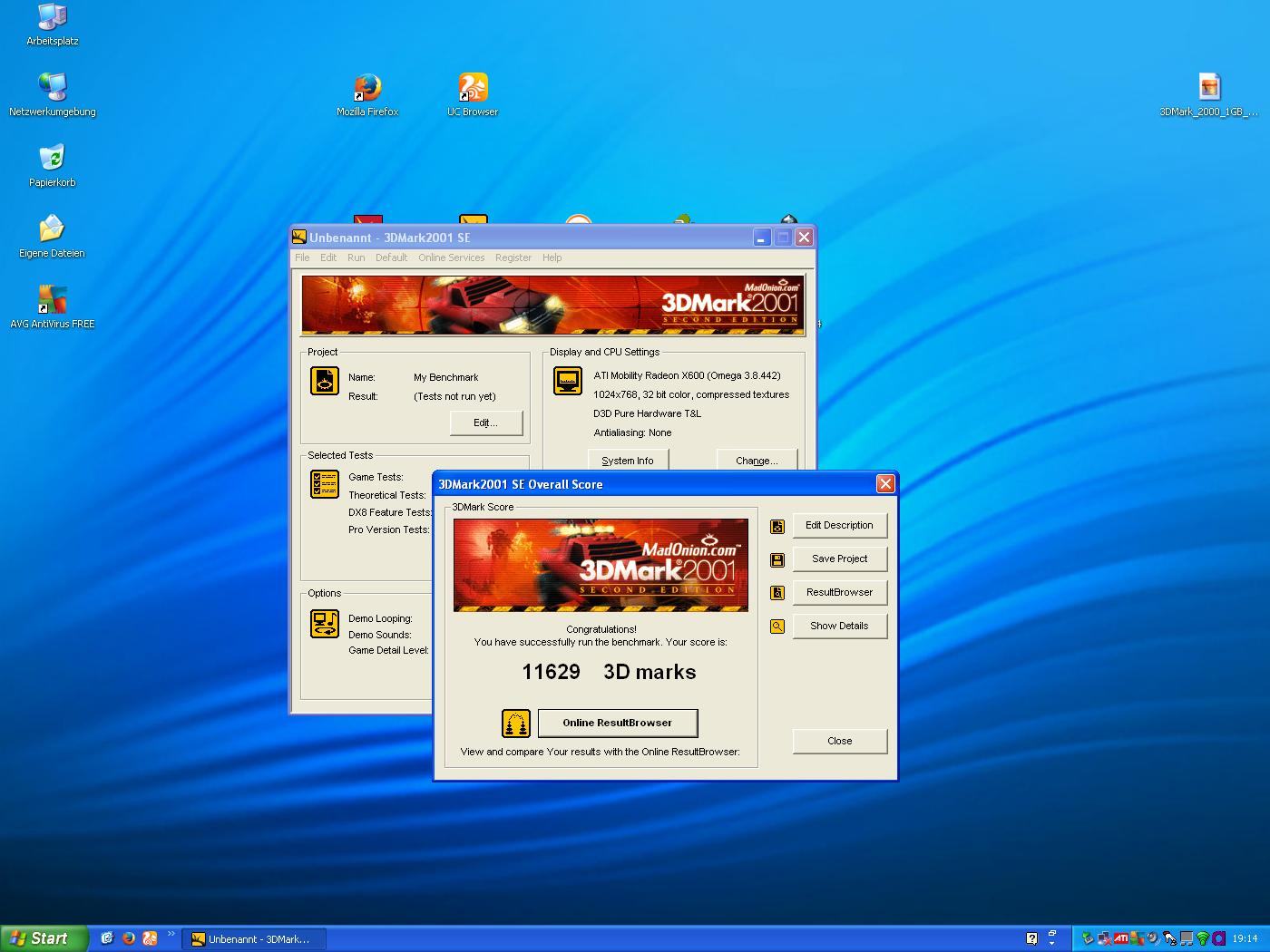Click the Project section icon in main window
Image resolution: width=1270 pixels, height=952 pixels.
[325, 381]
